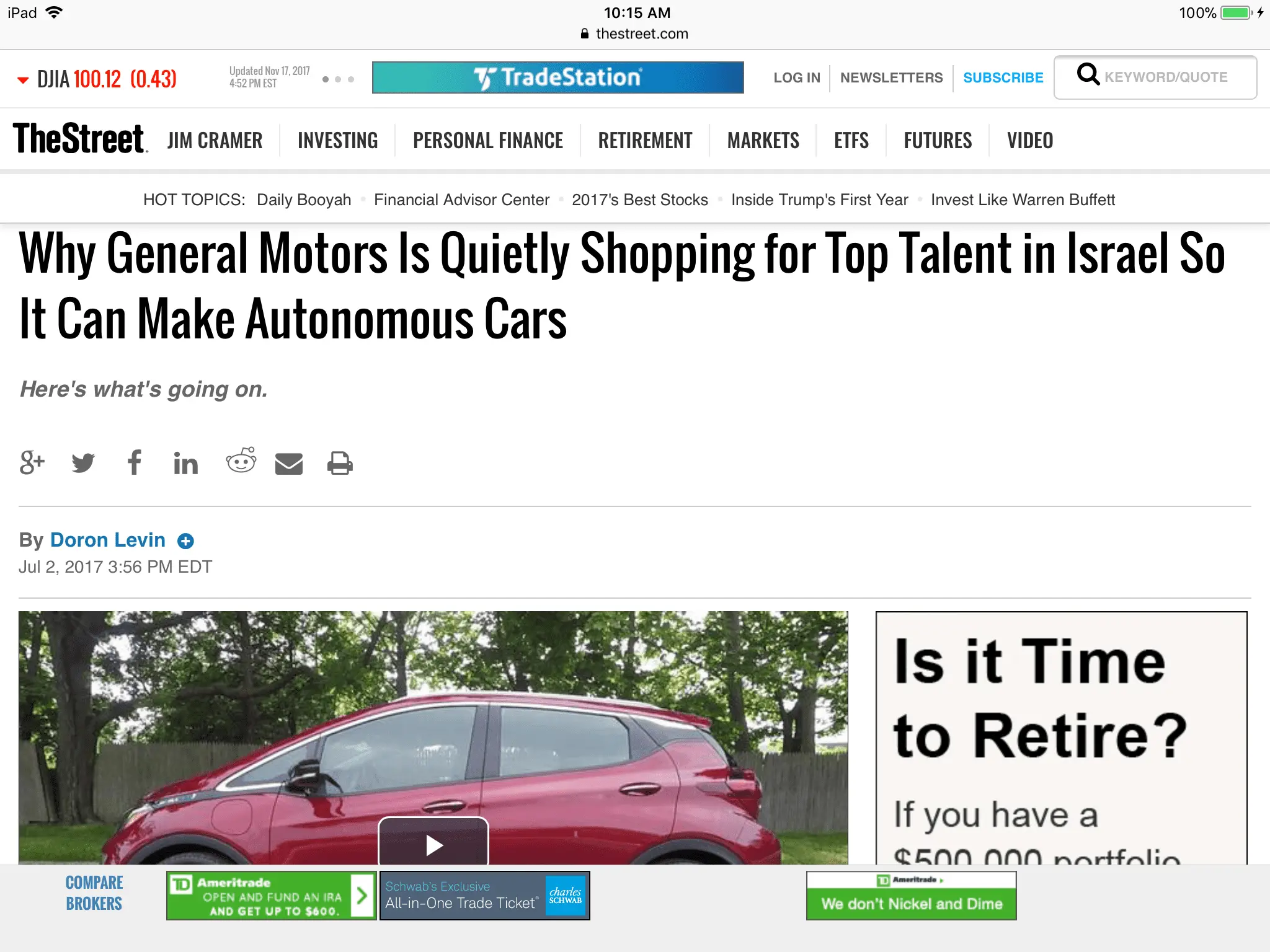Open the Personal Finance section
Viewport: 1270px width, 952px height.
[488, 141]
